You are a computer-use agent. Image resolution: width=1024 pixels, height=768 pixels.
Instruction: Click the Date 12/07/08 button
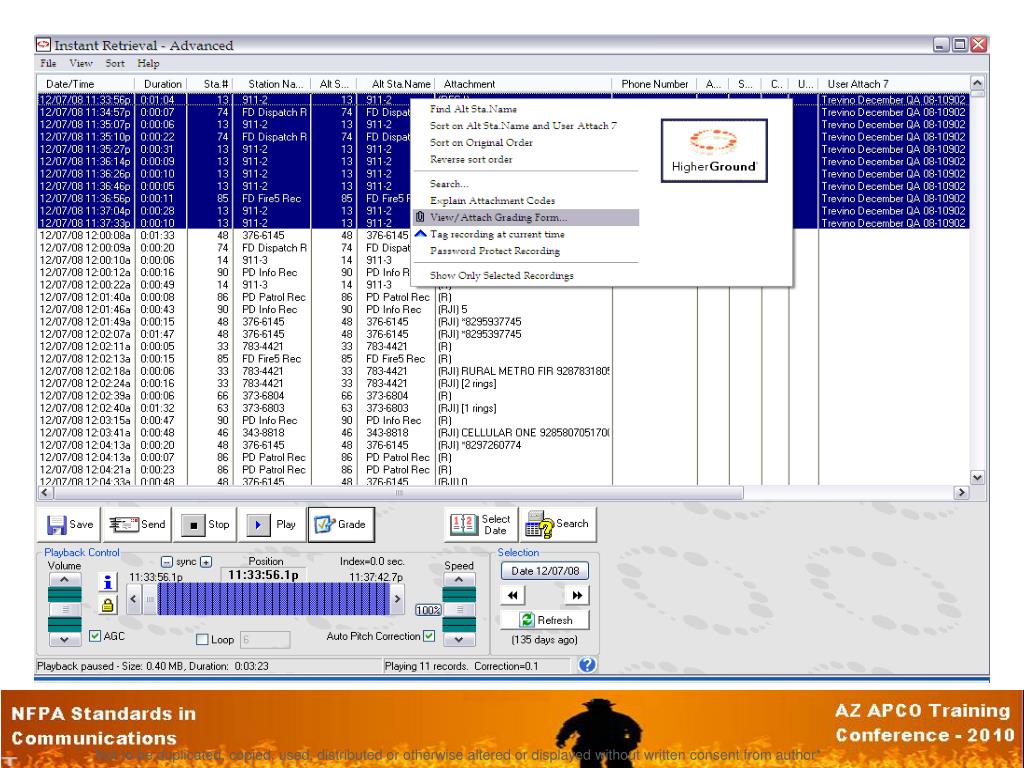point(545,571)
